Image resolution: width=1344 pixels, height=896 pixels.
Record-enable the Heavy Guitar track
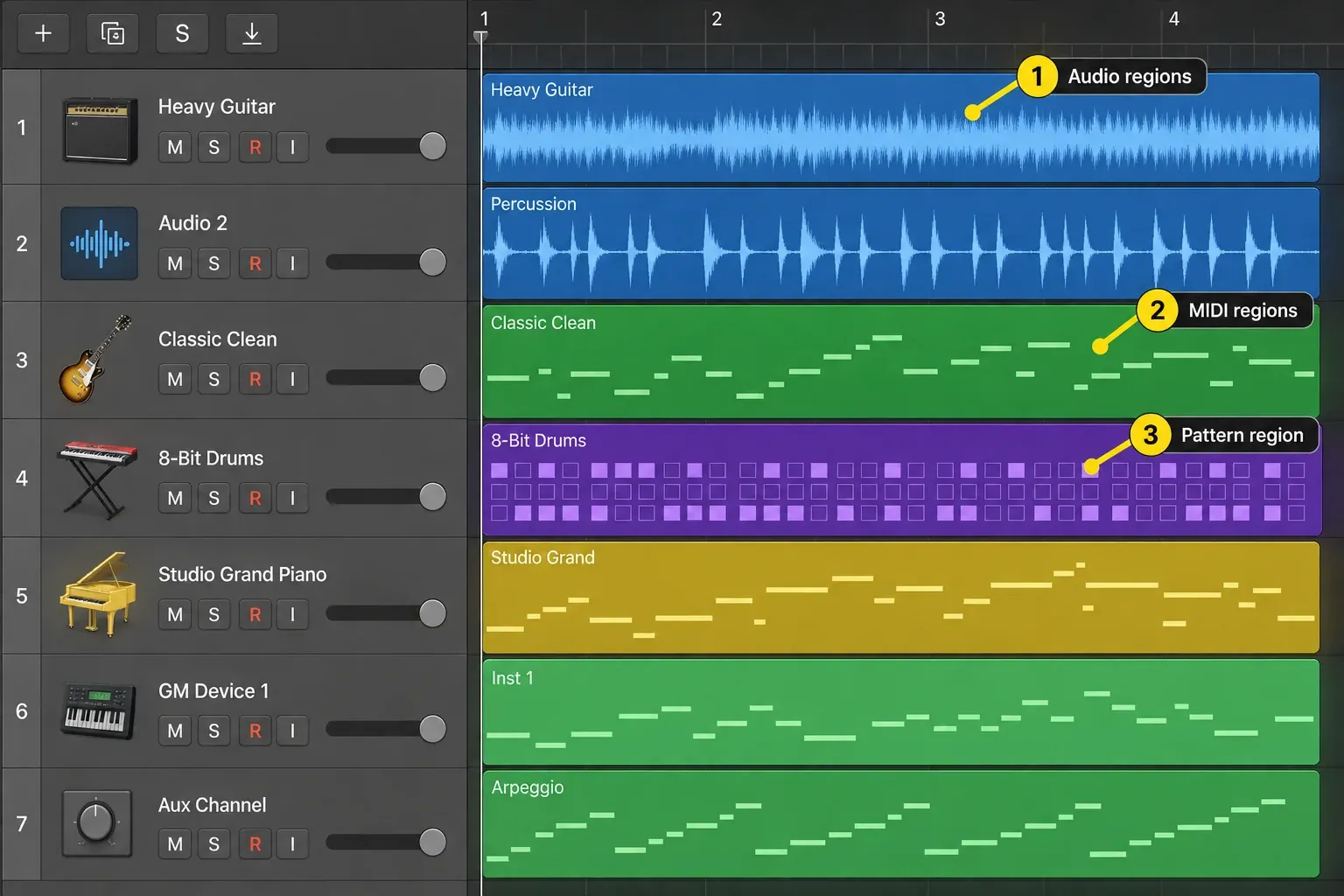(255, 147)
